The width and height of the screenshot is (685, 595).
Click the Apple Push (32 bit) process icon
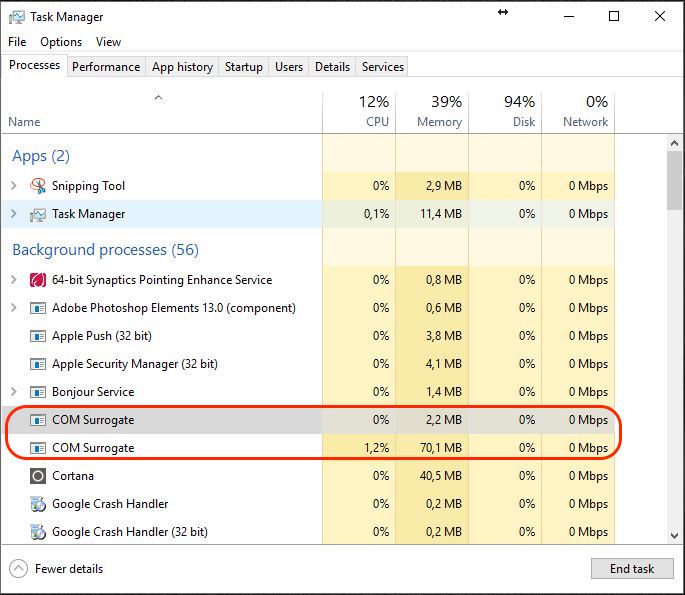point(38,336)
